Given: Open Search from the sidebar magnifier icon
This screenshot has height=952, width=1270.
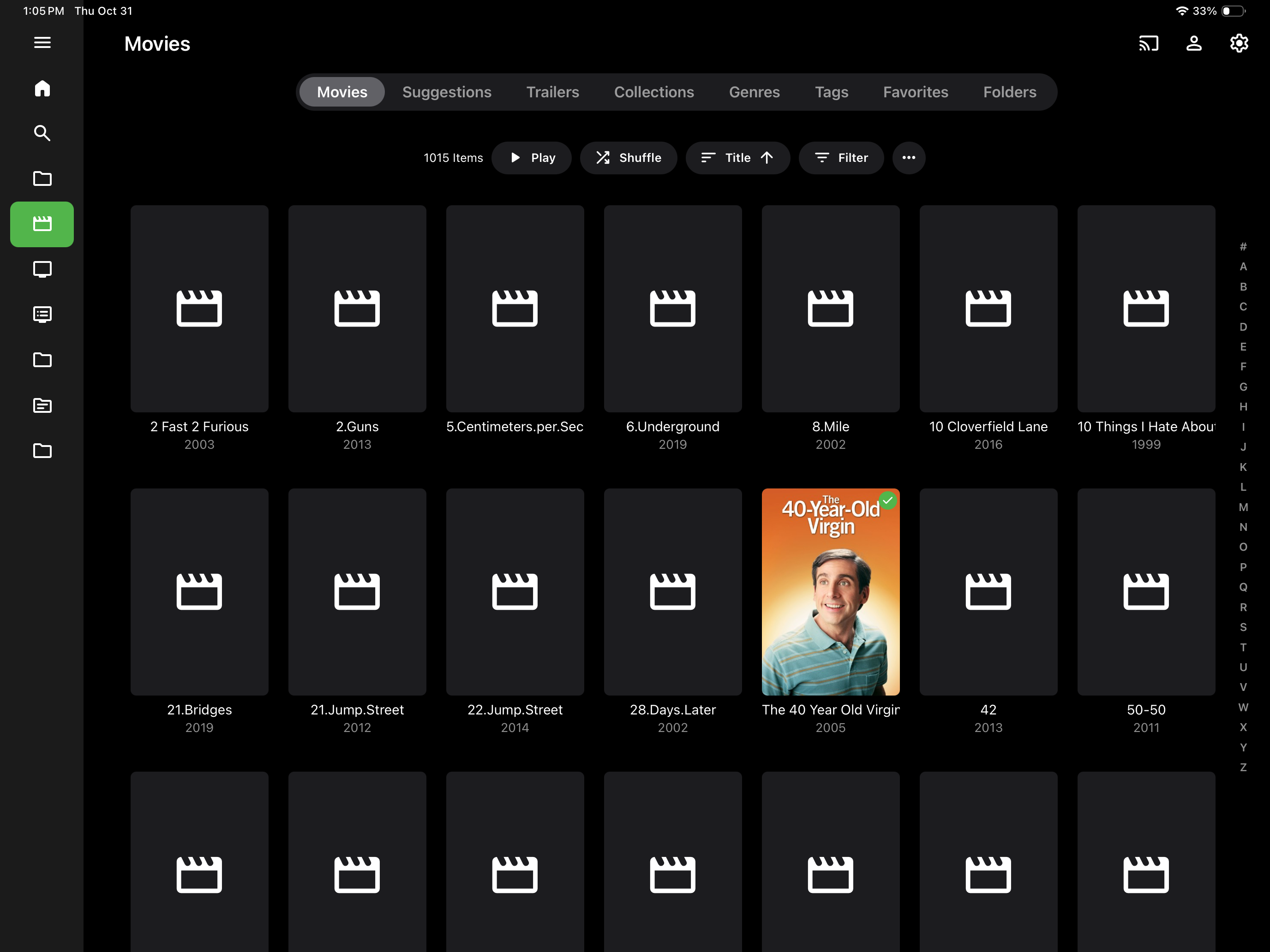Looking at the screenshot, I should [x=42, y=133].
